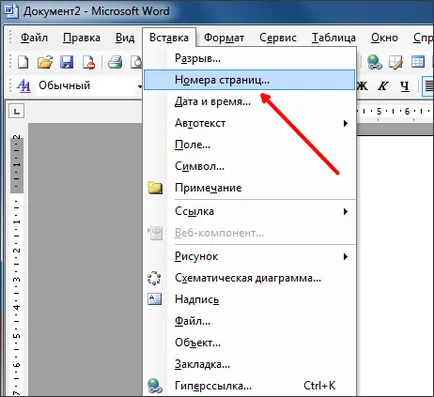434x397 pixels.
Task: Open a file with the folder icon
Action: [x=45, y=62]
